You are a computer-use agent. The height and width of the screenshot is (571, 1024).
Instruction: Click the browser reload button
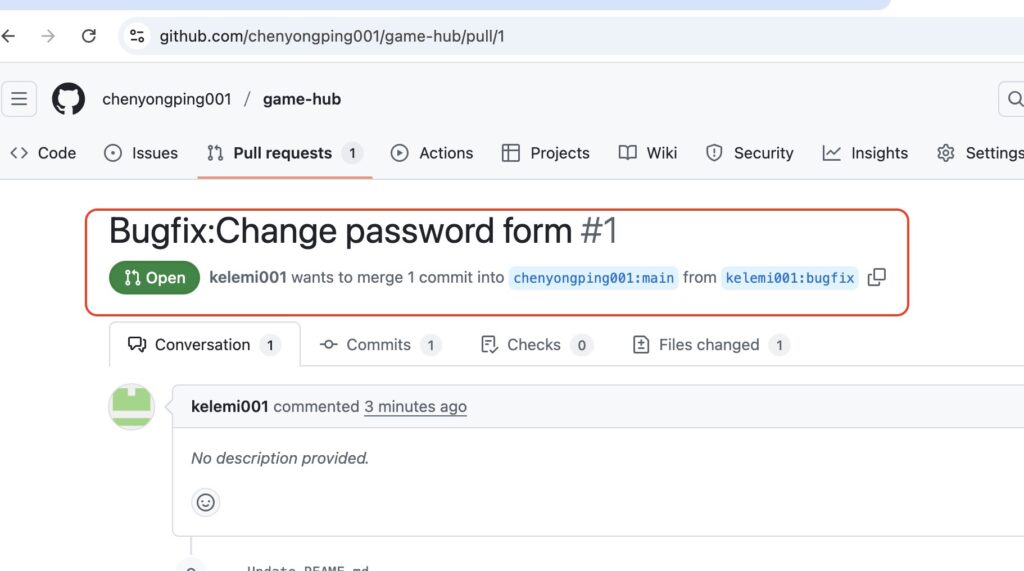89,36
